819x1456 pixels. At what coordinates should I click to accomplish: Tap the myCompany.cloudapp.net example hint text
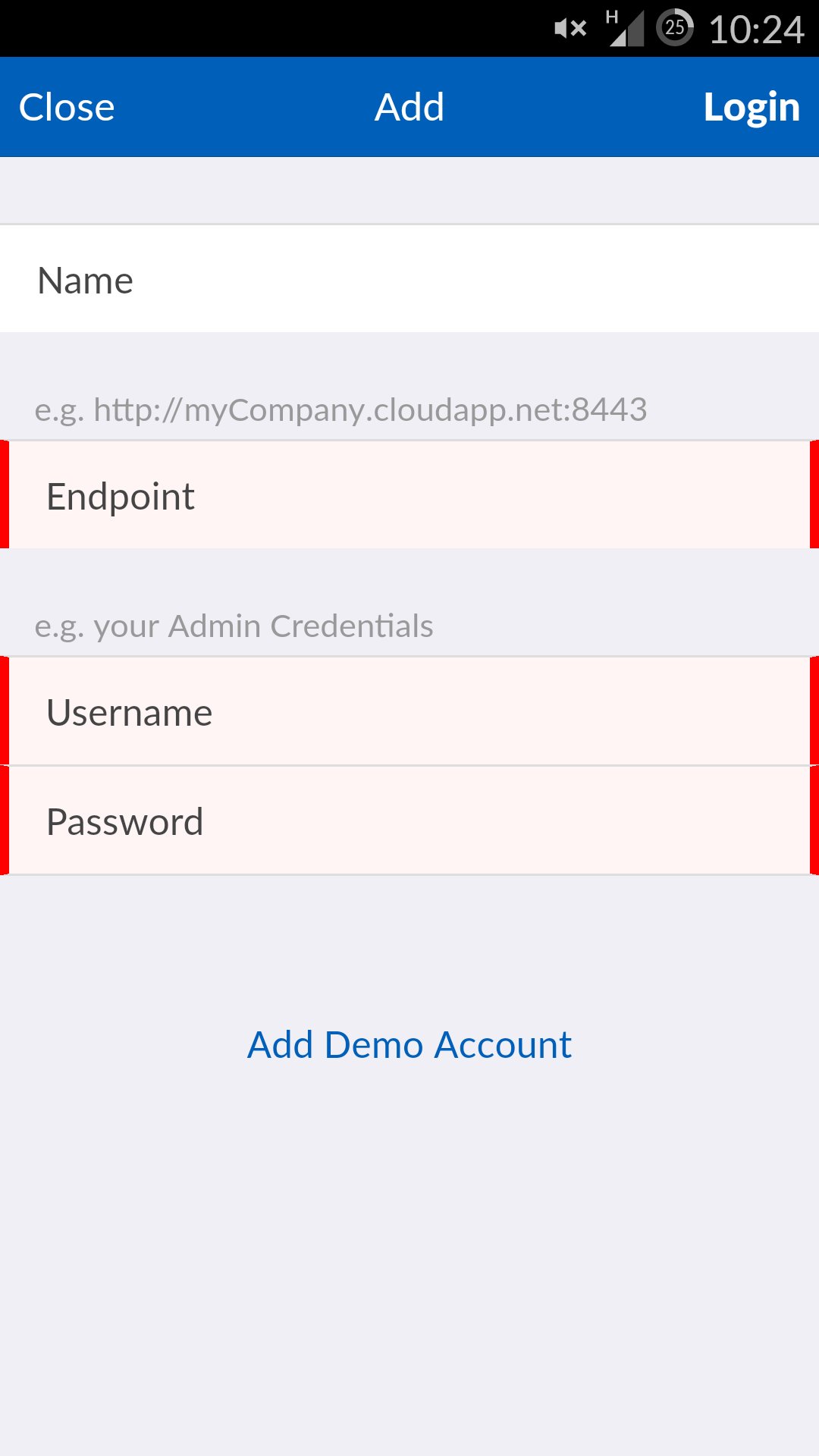(x=341, y=410)
